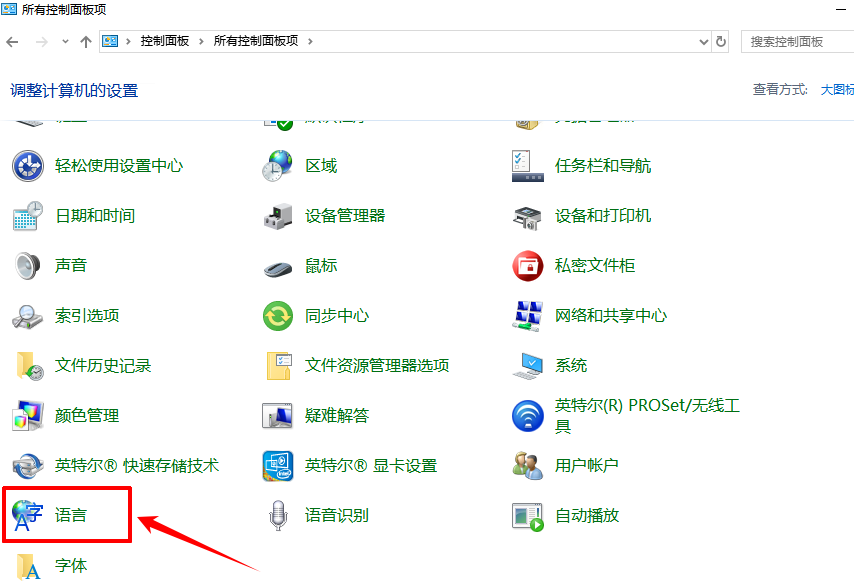Open the 同步中心 green sync icon
The width and height of the screenshot is (854, 588).
pos(278,316)
